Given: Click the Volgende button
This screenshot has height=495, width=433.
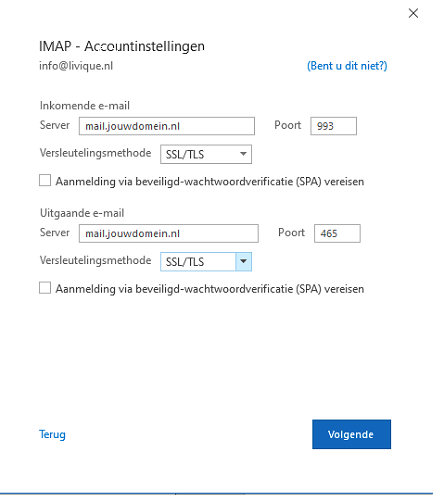Looking at the screenshot, I should click(x=351, y=434).
